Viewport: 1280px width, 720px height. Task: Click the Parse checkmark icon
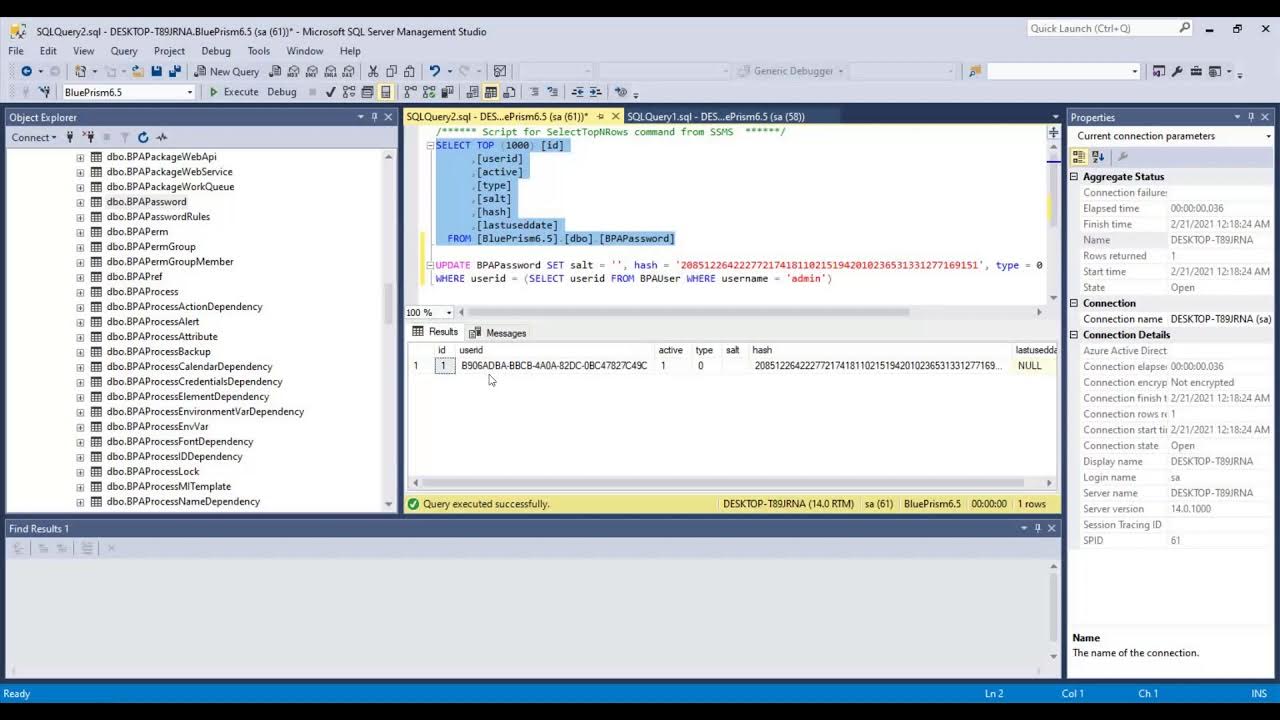pos(330,92)
